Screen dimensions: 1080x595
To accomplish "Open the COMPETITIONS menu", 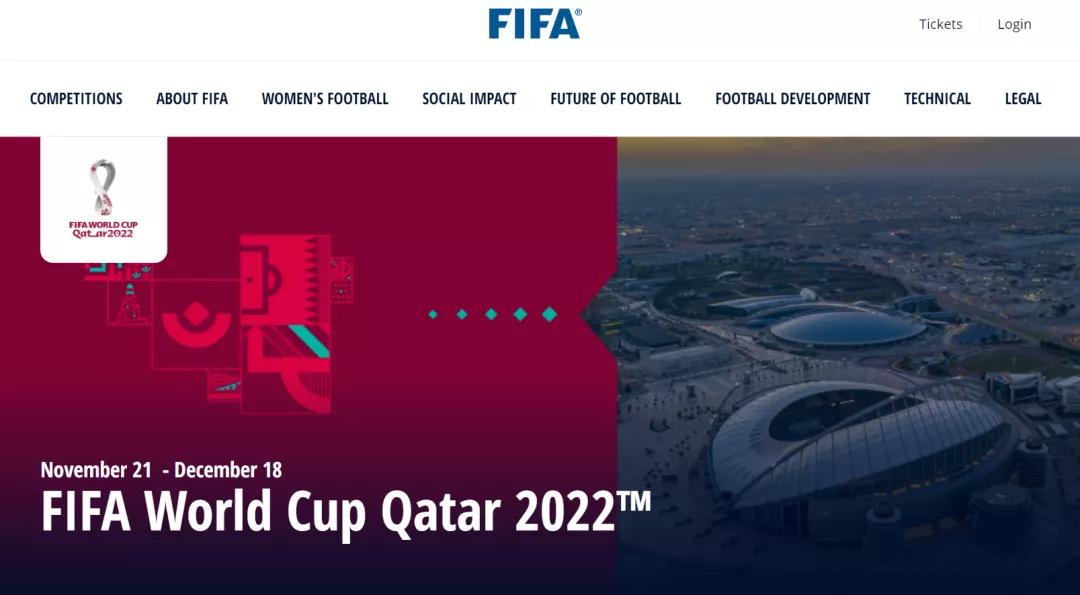I will [76, 98].
